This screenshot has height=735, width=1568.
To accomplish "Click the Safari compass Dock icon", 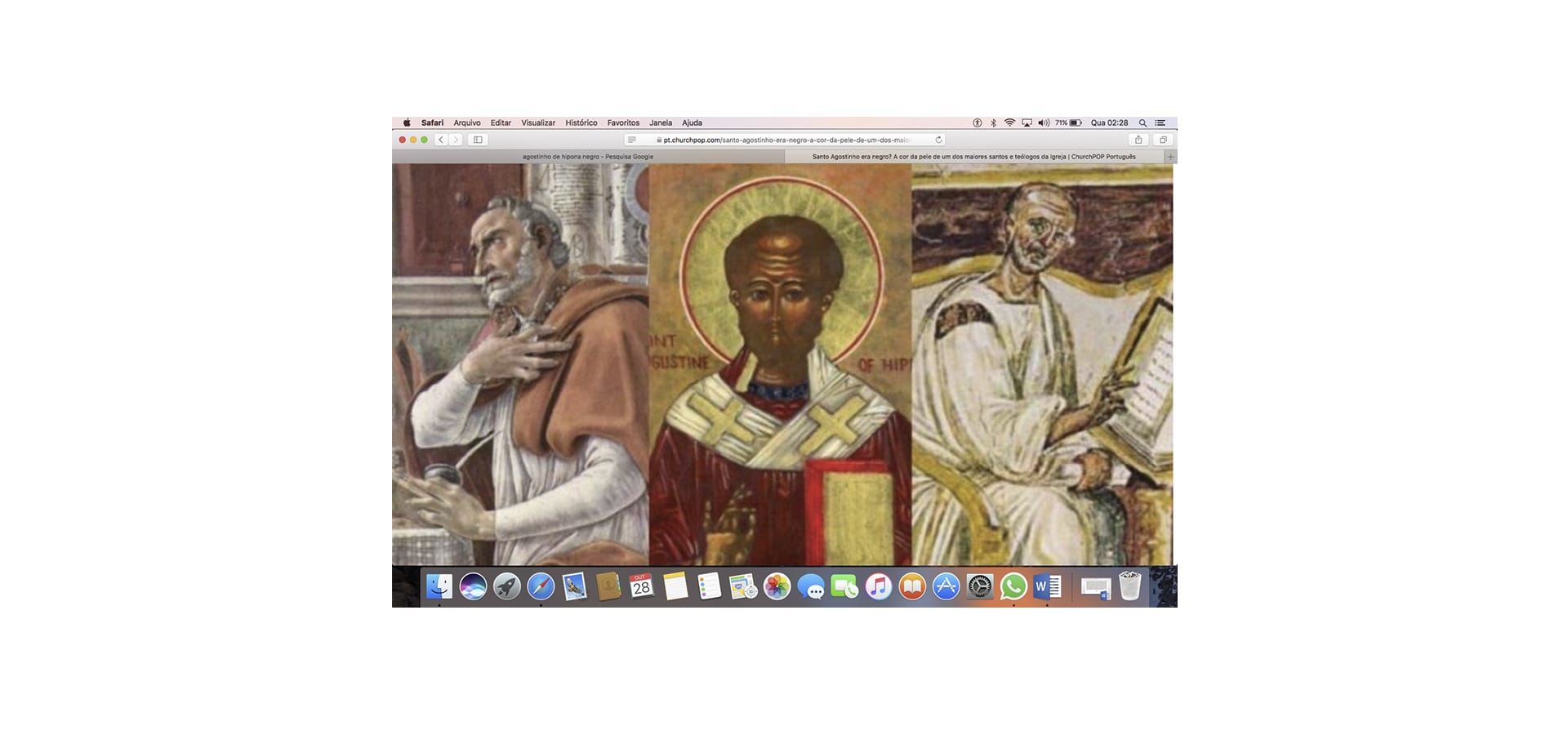I will pyautogui.click(x=541, y=586).
